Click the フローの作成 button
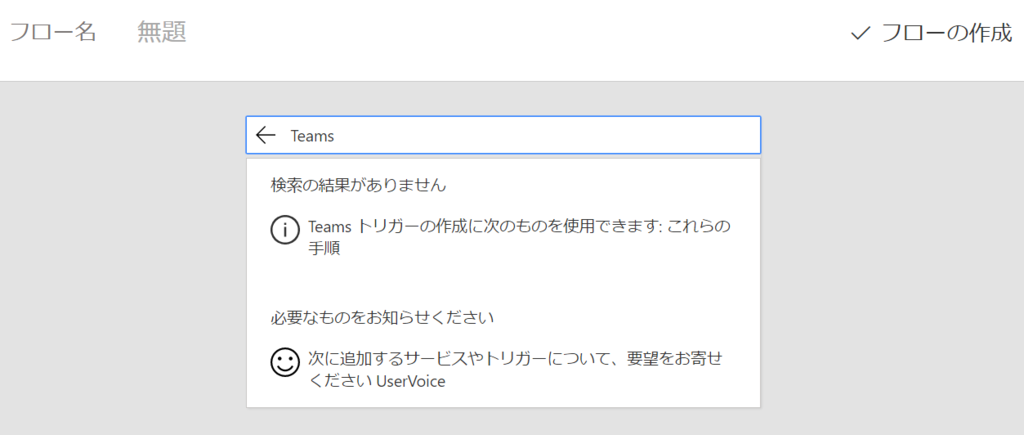 point(931,33)
